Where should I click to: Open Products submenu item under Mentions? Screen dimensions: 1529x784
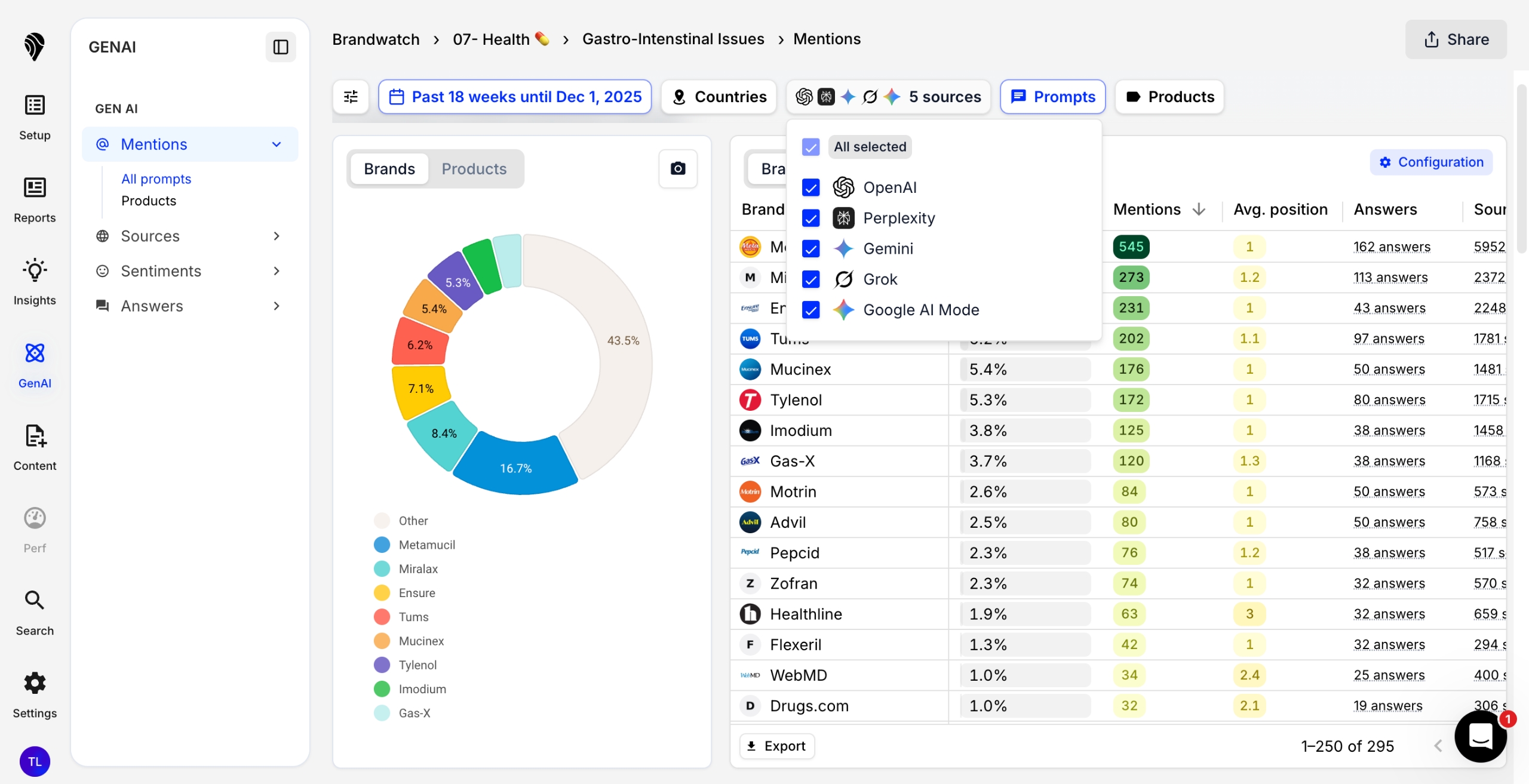(x=149, y=201)
